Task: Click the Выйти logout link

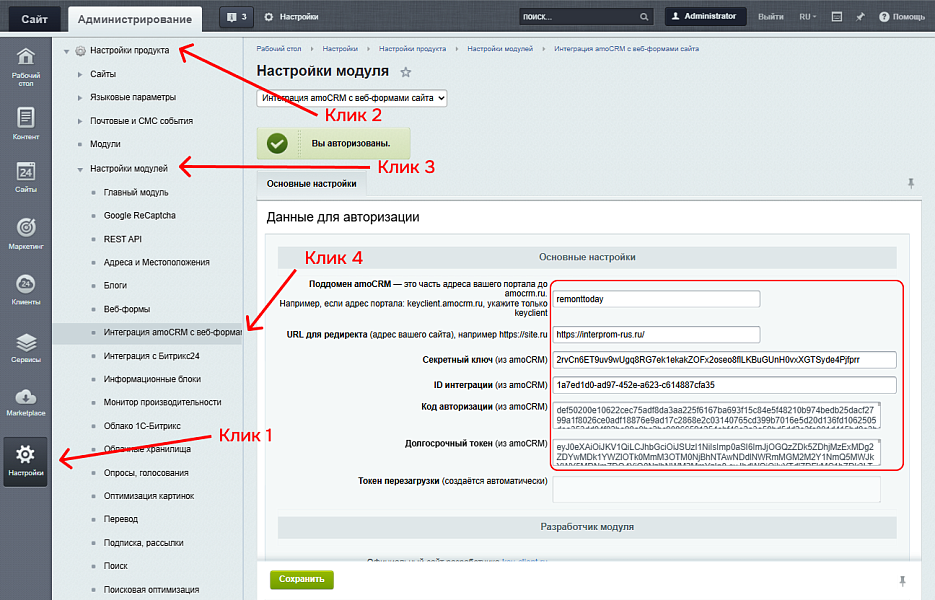Action: 771,17
